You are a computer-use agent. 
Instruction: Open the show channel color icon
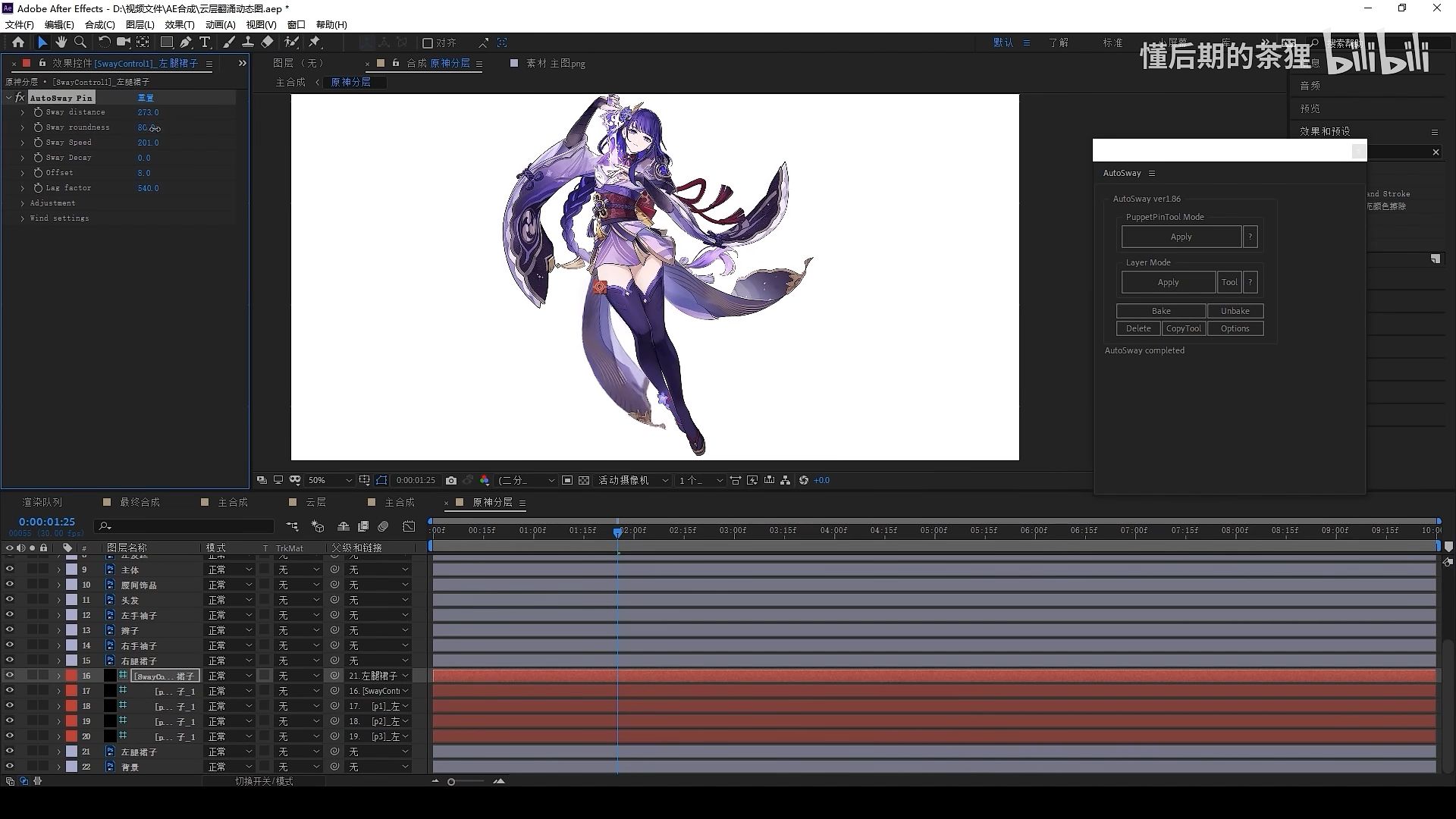click(x=485, y=480)
